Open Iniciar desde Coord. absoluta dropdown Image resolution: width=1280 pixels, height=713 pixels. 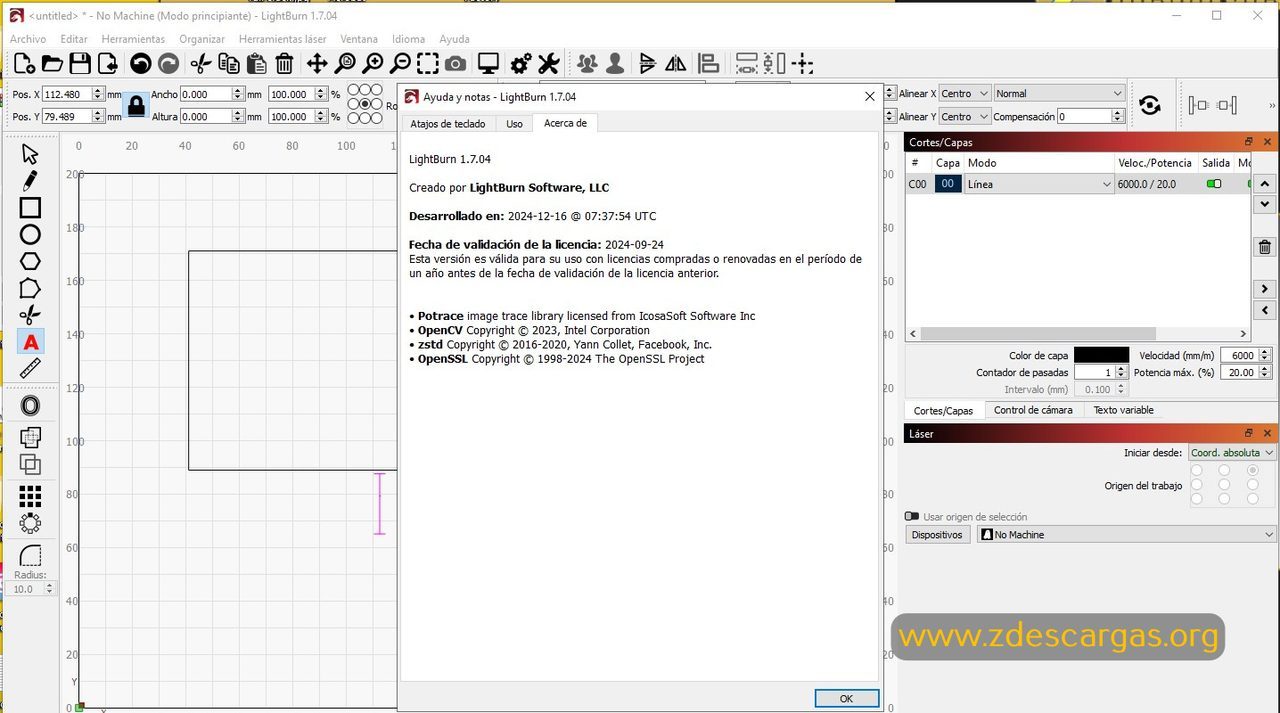pyautogui.click(x=1232, y=453)
